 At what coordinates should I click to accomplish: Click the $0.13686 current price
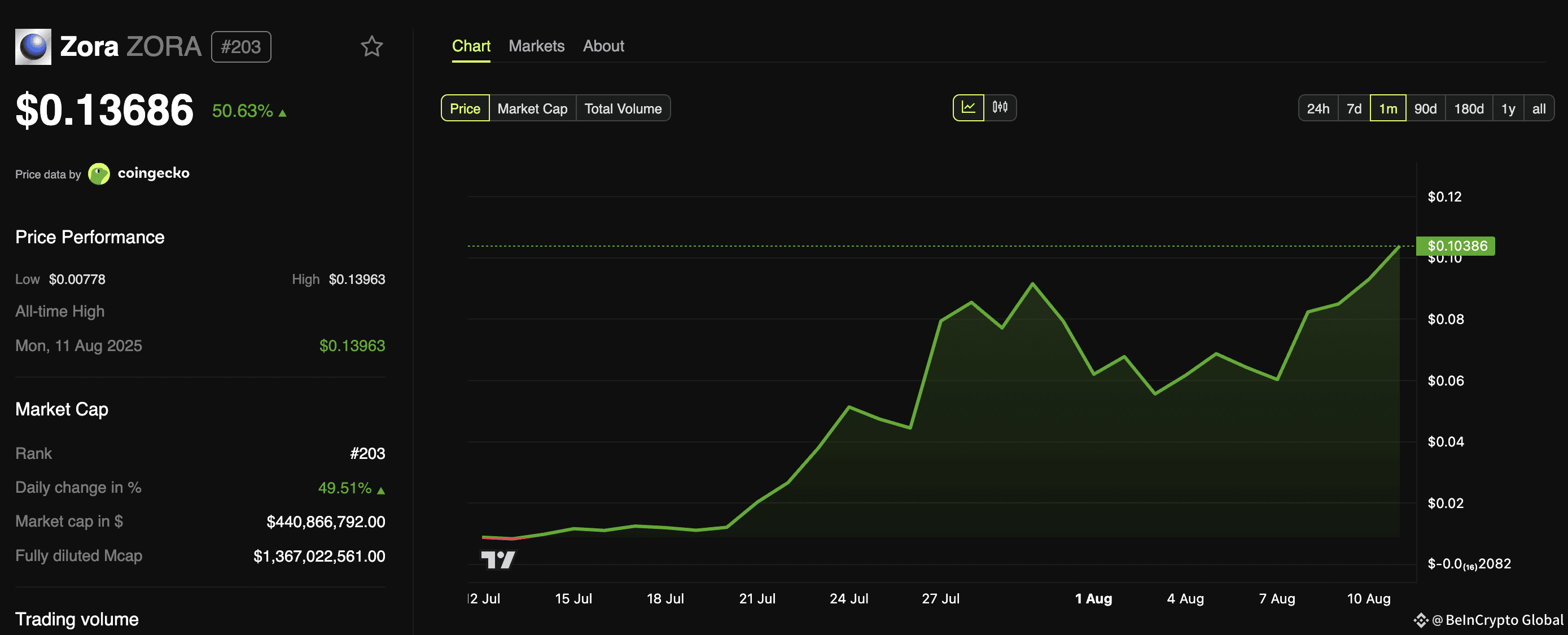104,110
